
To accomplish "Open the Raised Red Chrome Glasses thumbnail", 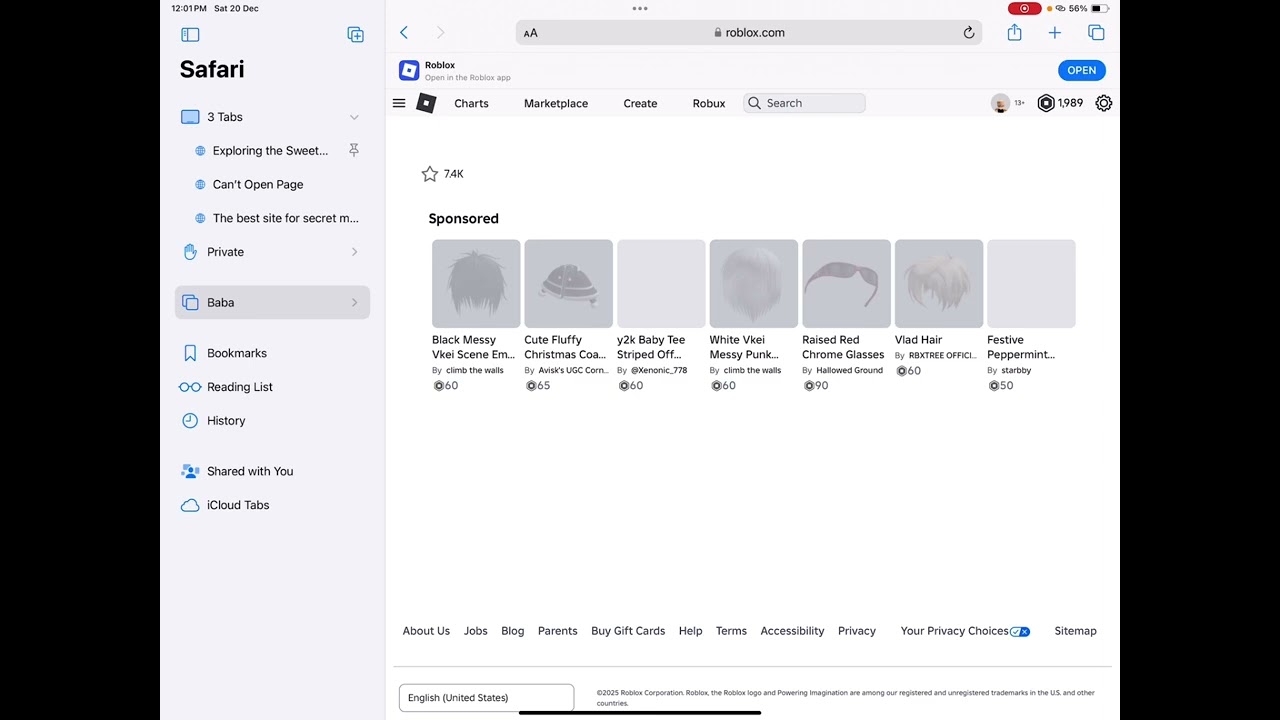I will click(x=846, y=284).
